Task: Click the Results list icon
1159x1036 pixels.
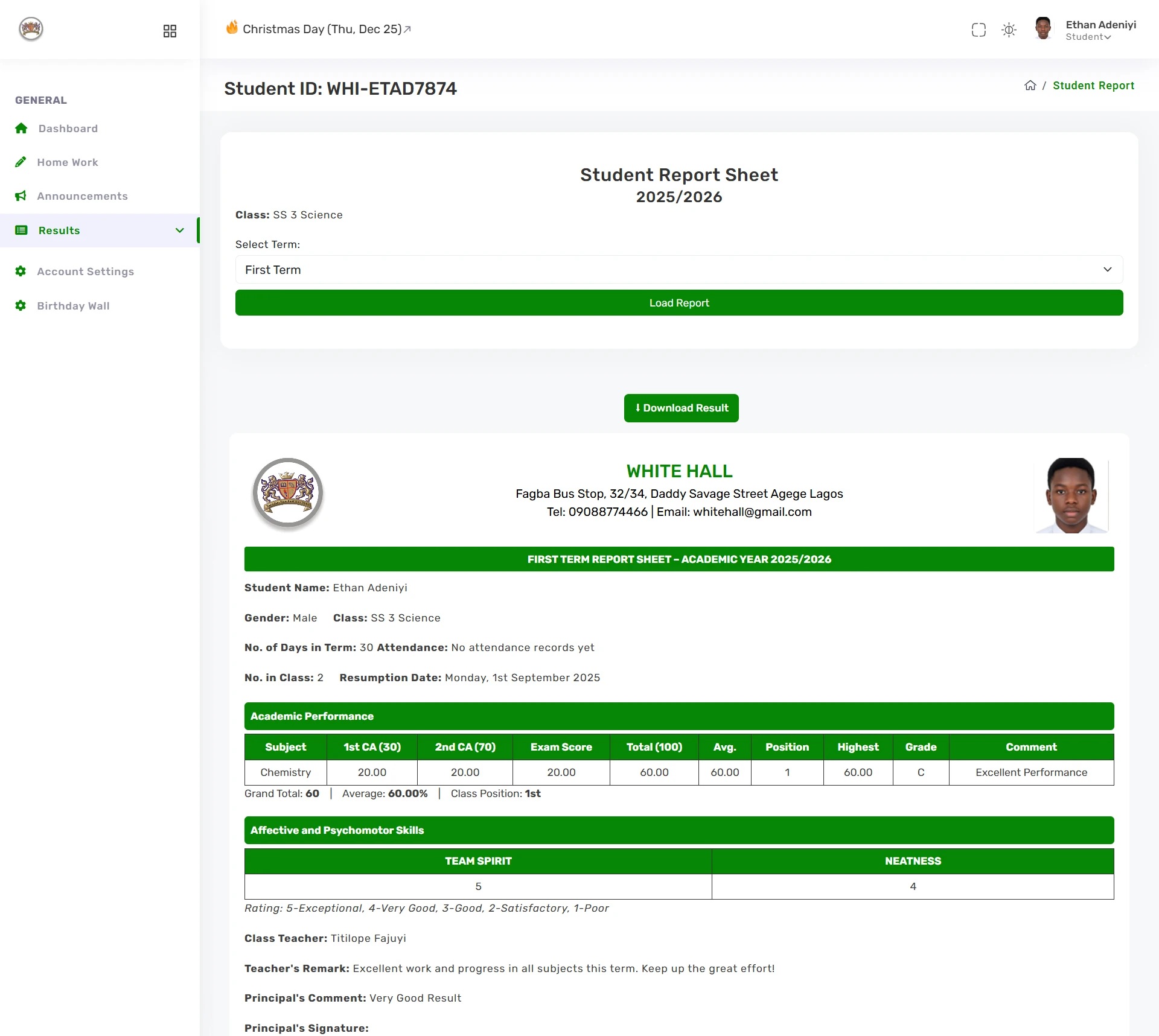Action: tap(21, 230)
